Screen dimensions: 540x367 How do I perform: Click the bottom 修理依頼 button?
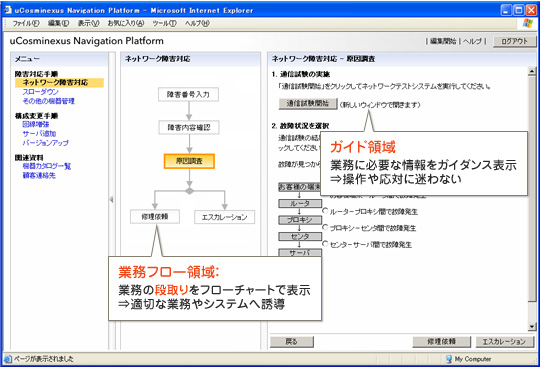(x=442, y=342)
